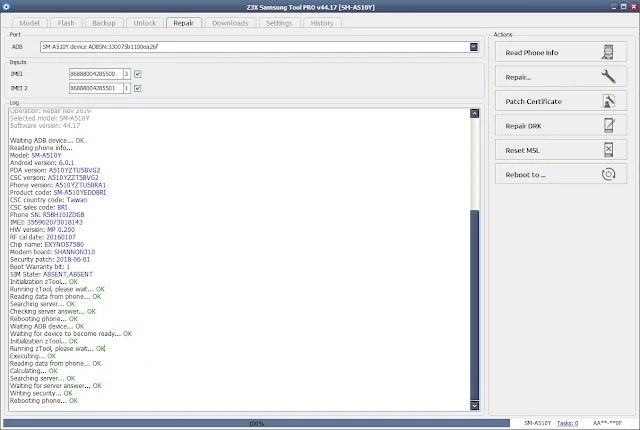Click the Calculating... OK log line
The height and width of the screenshot is (430, 640).
(33, 371)
